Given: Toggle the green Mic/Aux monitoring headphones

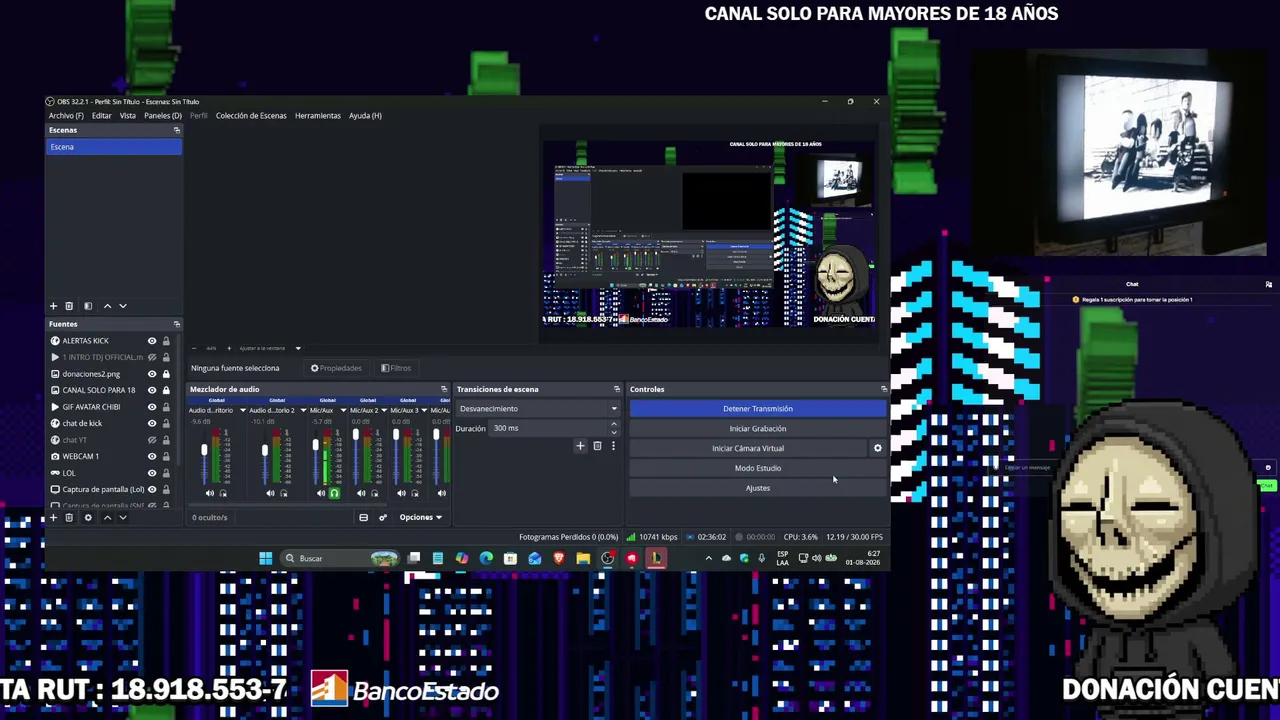Looking at the screenshot, I should click(x=334, y=493).
